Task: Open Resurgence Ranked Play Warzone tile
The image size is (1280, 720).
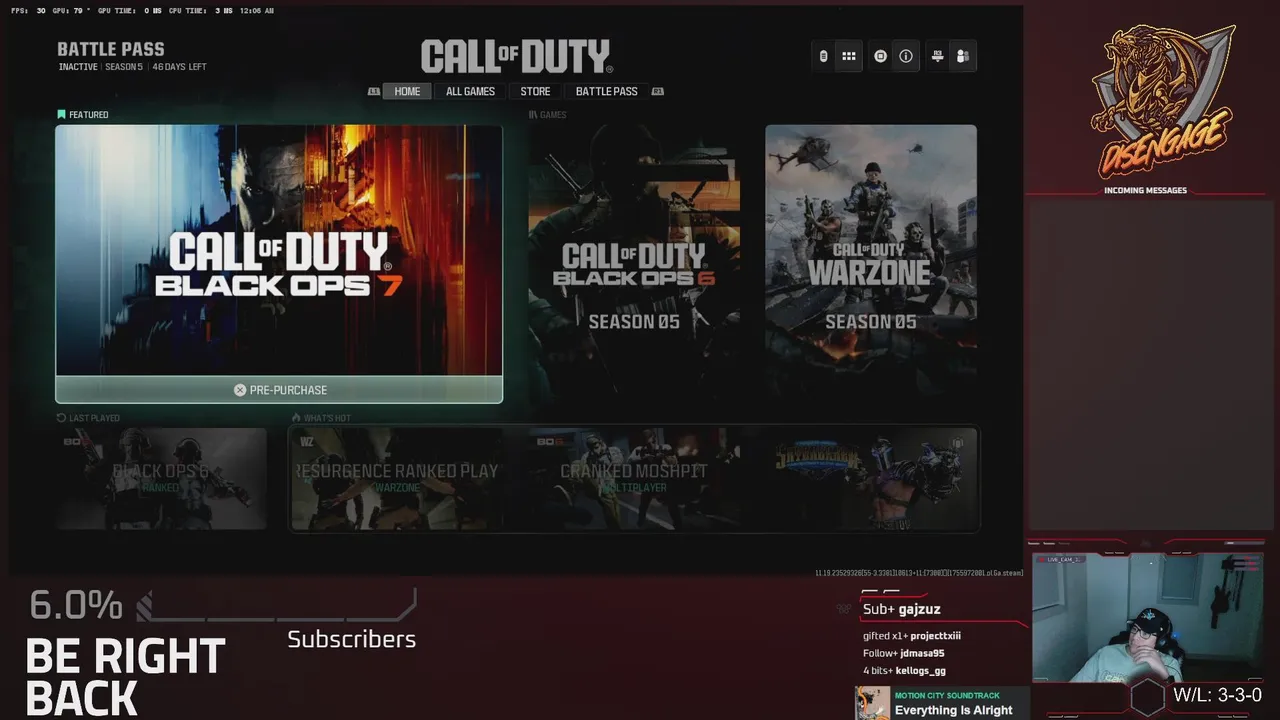Action: [x=397, y=479]
